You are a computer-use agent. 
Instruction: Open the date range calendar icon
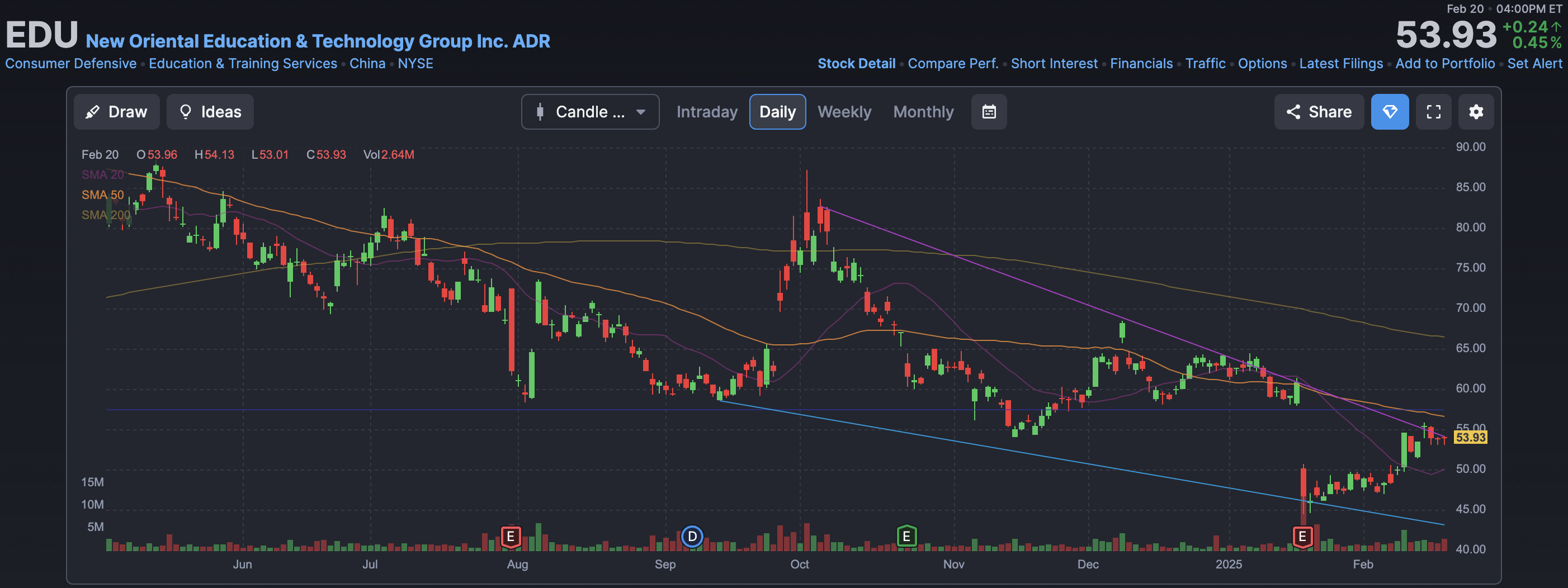pos(989,112)
